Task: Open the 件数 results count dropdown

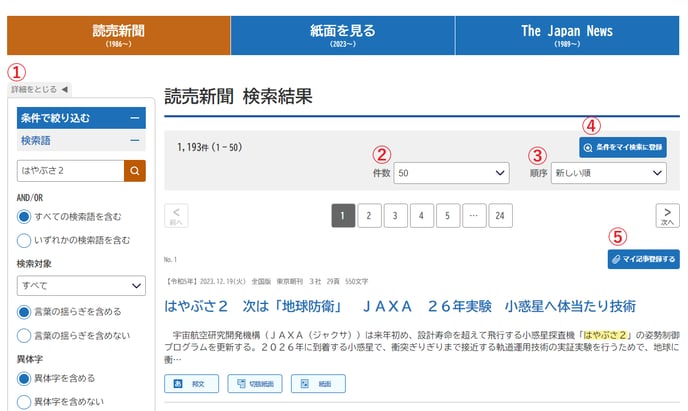Action: point(452,174)
